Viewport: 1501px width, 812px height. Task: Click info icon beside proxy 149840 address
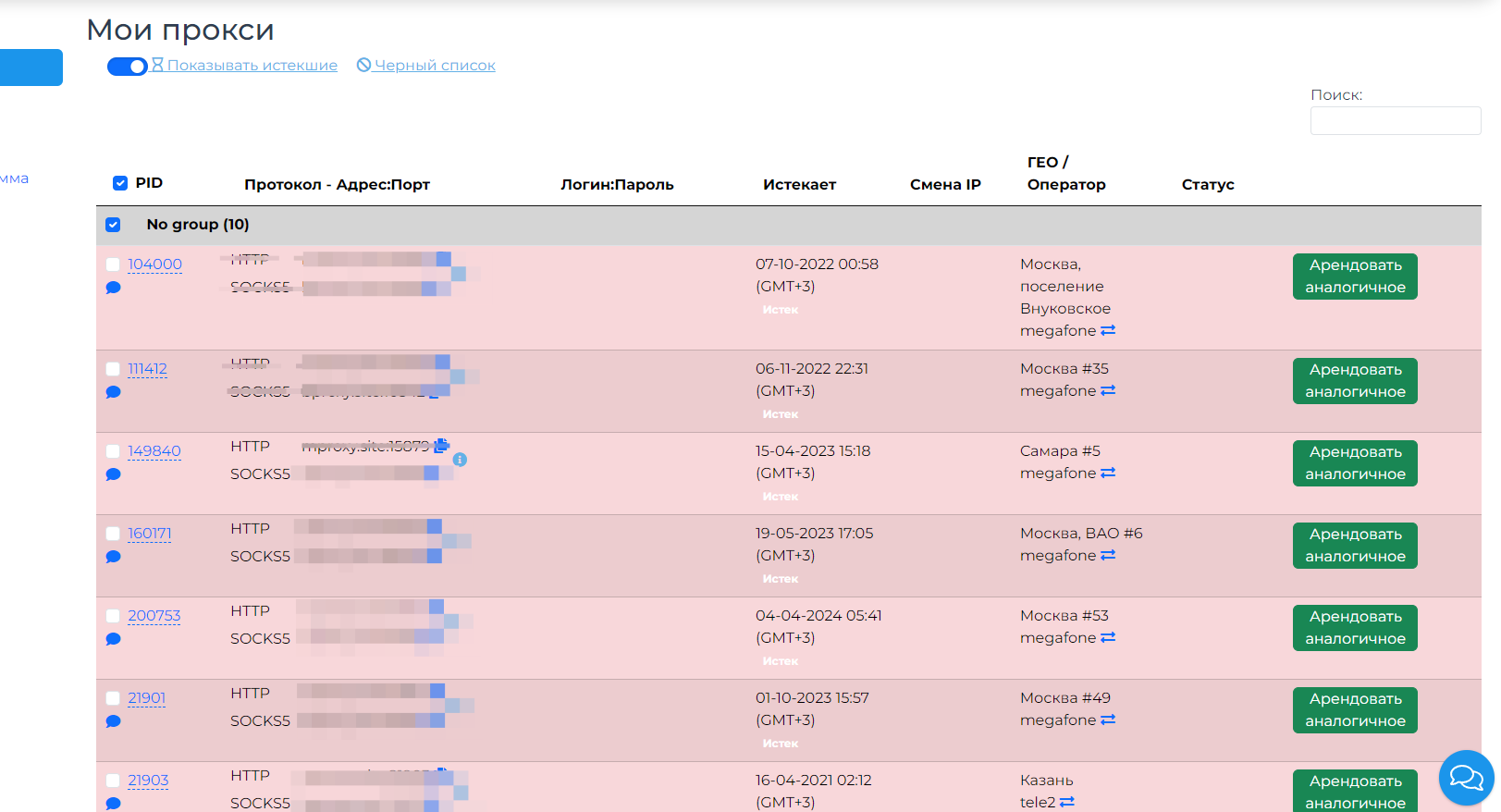pos(460,460)
